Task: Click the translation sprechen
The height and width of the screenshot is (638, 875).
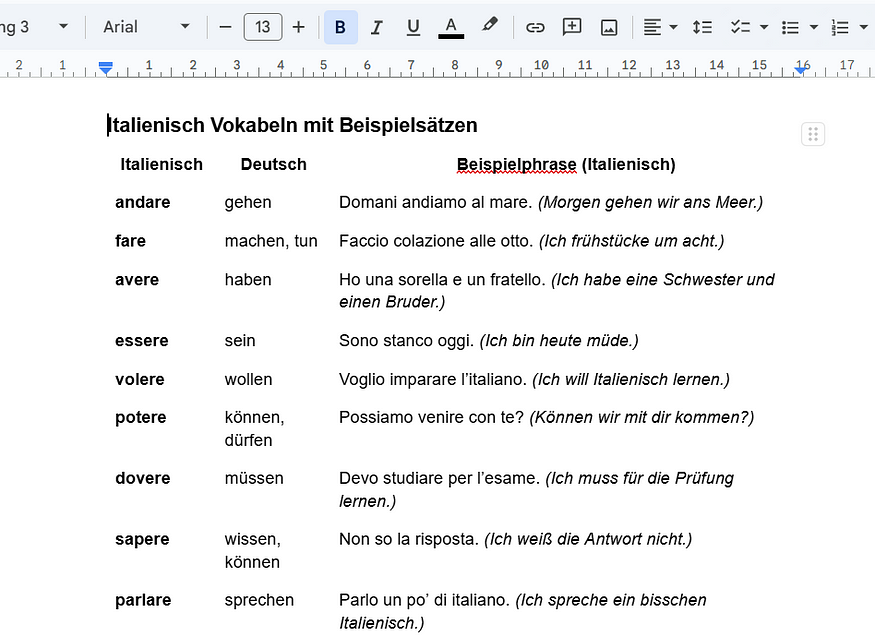Action: [x=259, y=599]
